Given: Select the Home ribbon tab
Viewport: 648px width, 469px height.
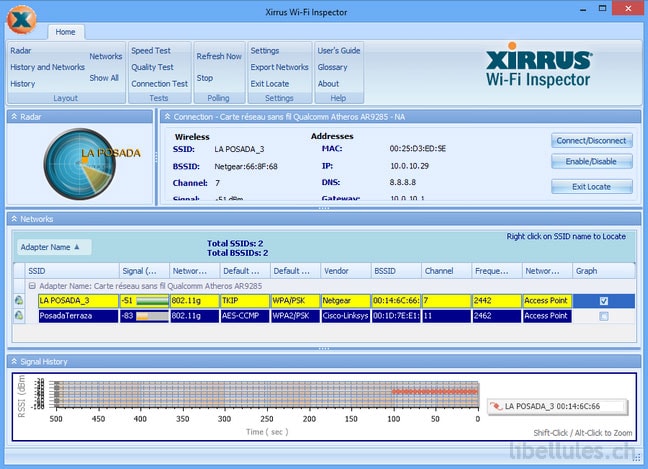Looking at the screenshot, I should (65, 32).
